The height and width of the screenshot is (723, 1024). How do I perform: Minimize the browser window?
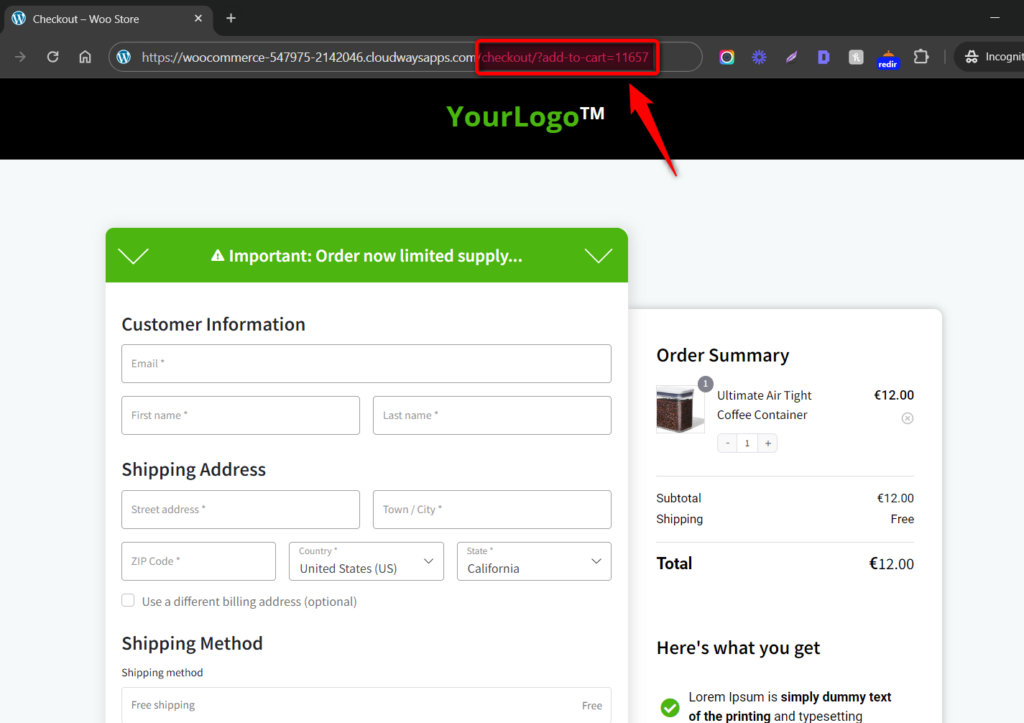click(994, 18)
